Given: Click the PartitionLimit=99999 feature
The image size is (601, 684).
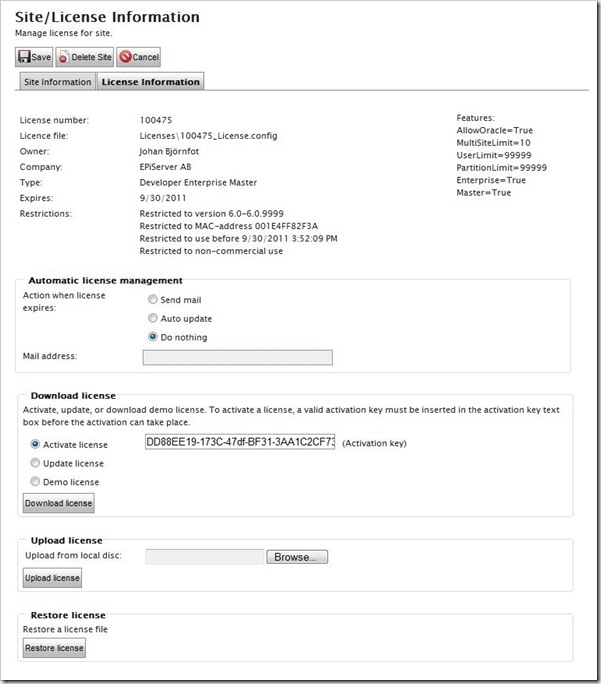Looking at the screenshot, I should click(x=502, y=168).
